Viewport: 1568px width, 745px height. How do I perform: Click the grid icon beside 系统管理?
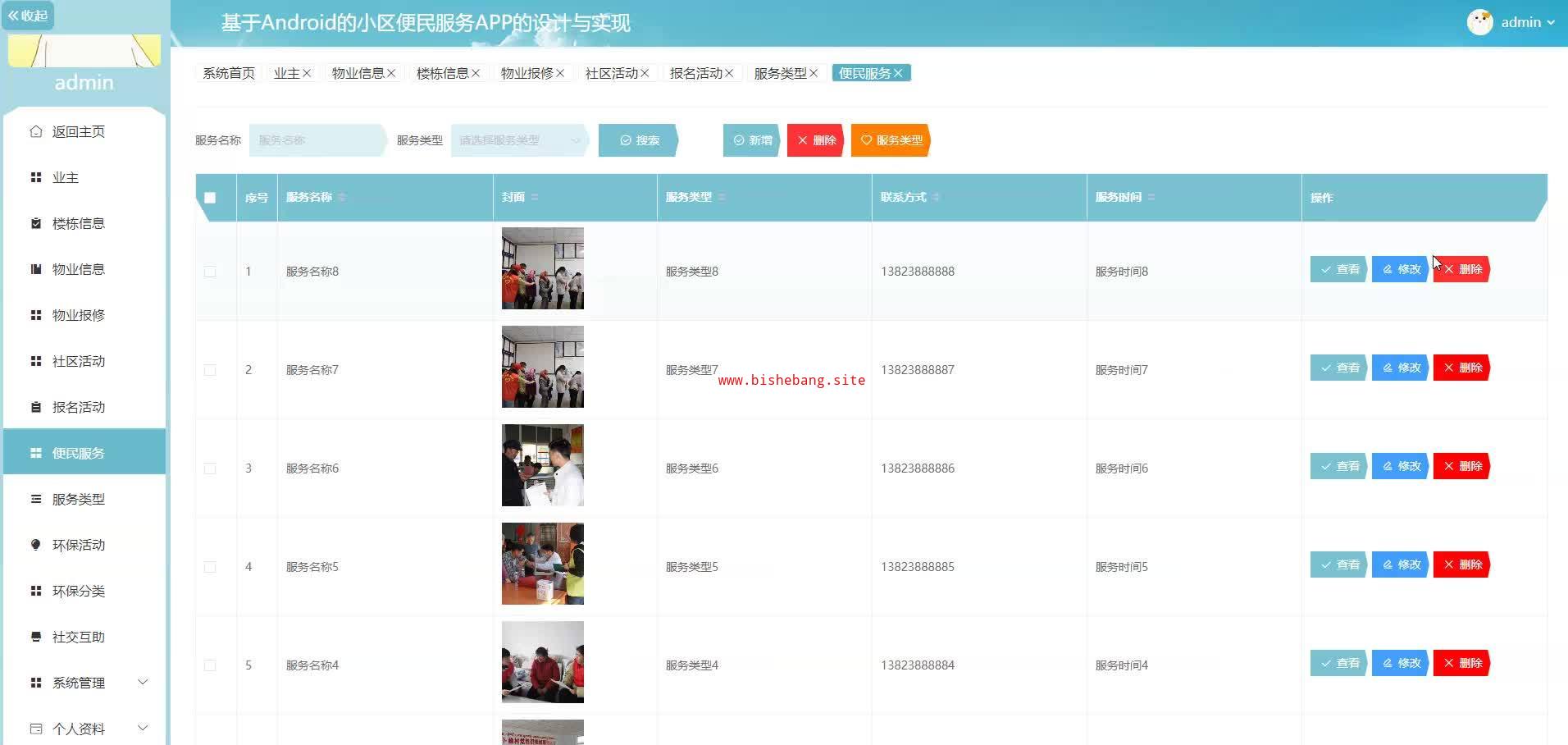tap(36, 683)
